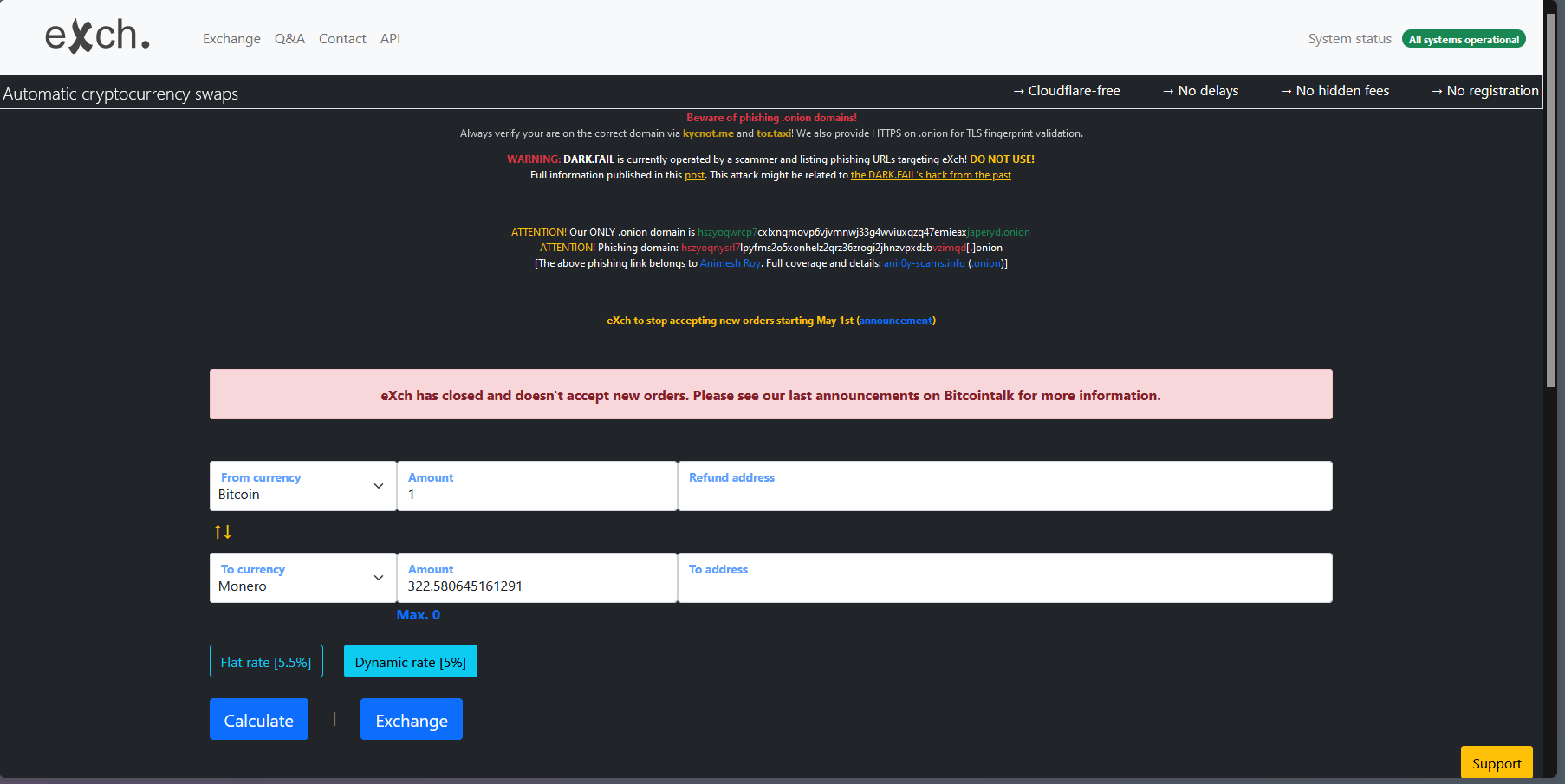
Task: Click the Max. 0 link
Action: pos(419,615)
